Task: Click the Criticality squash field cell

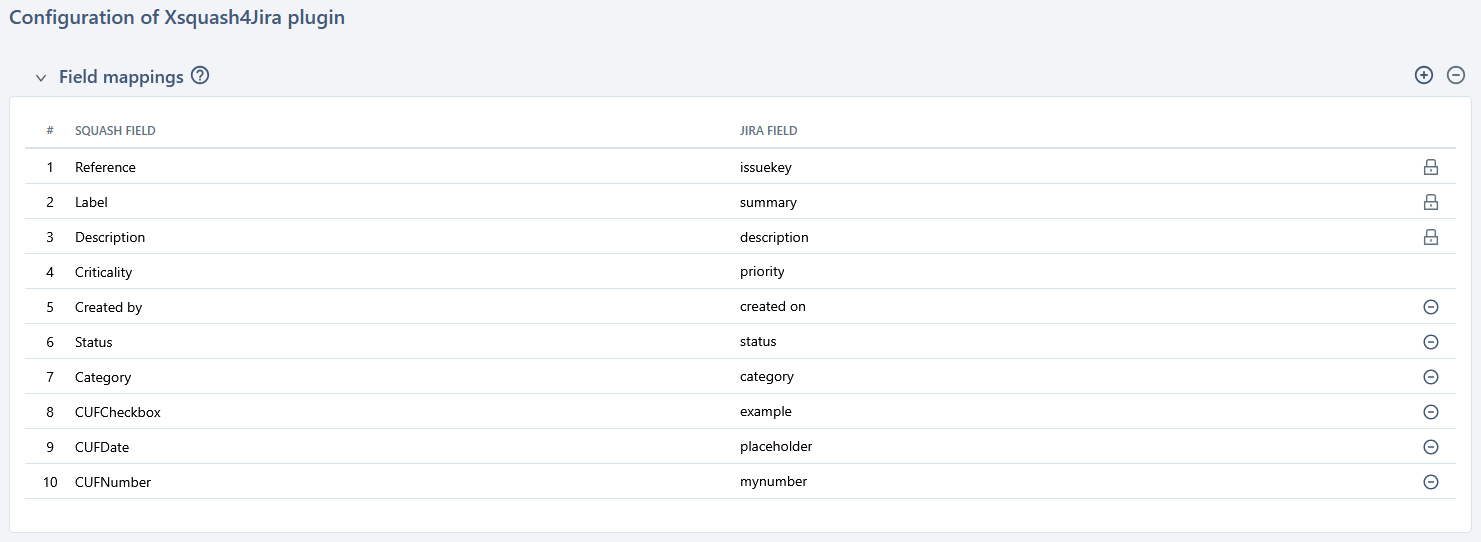Action: coord(103,272)
